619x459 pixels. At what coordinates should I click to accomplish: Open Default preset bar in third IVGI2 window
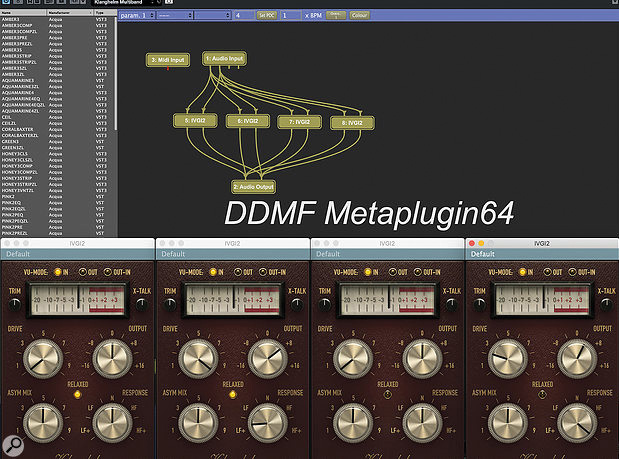coord(387,254)
